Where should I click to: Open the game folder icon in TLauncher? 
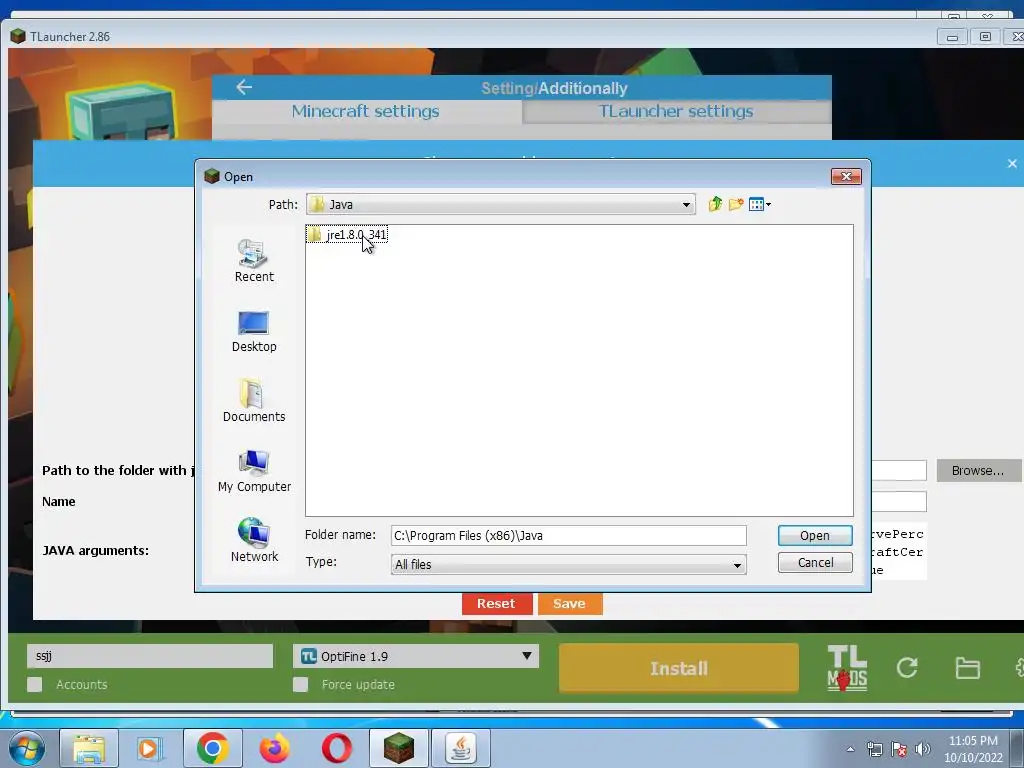967,668
